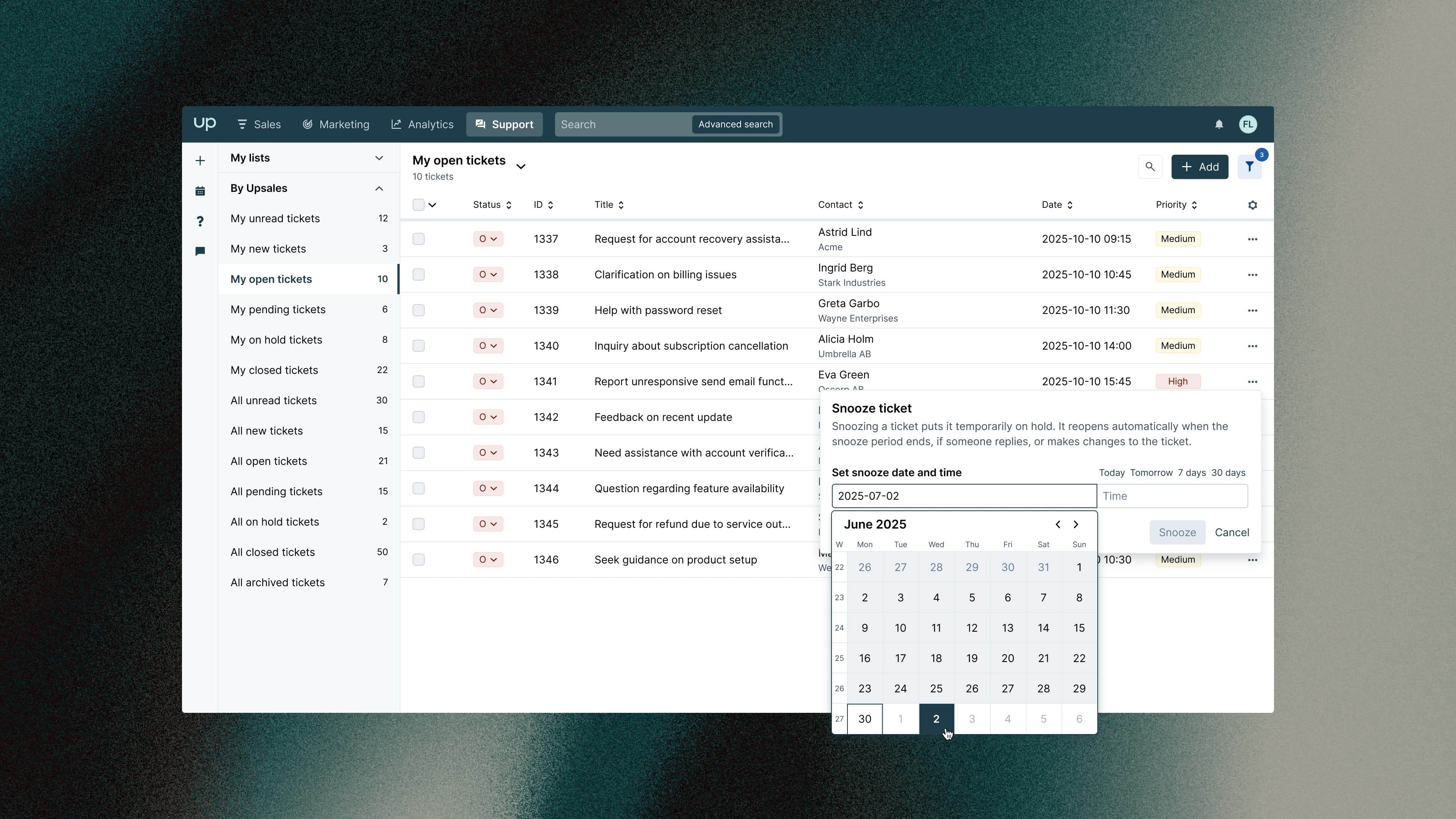Open the table column settings gear
The width and height of the screenshot is (1456, 819).
[x=1252, y=205]
